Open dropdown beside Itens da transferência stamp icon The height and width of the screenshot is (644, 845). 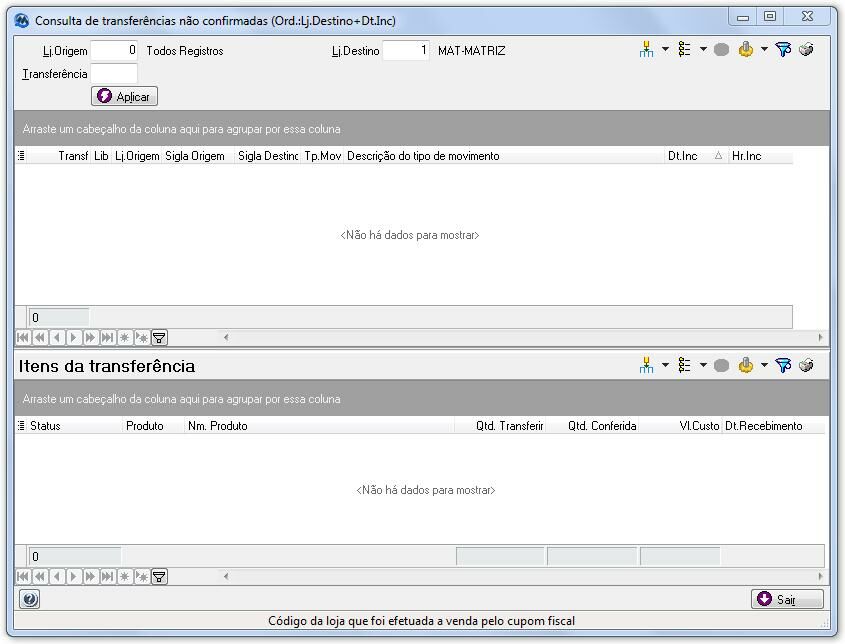764,365
